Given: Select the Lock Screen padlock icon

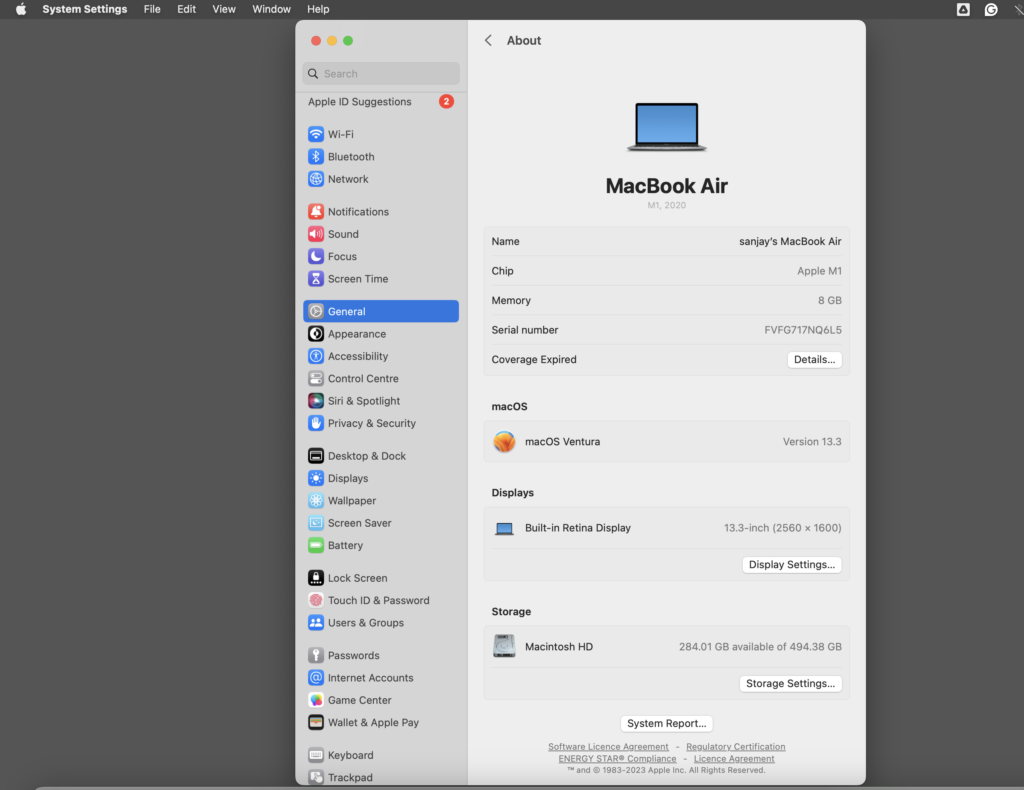Looking at the screenshot, I should 316,578.
